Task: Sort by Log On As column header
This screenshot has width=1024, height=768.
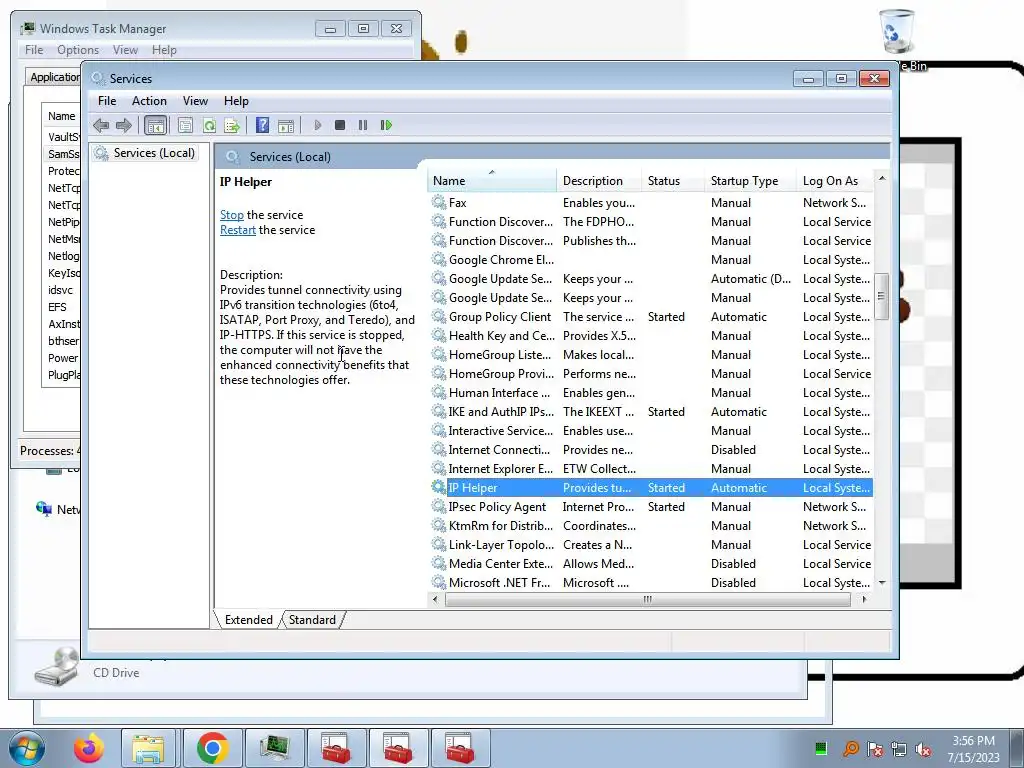Action: click(835, 181)
